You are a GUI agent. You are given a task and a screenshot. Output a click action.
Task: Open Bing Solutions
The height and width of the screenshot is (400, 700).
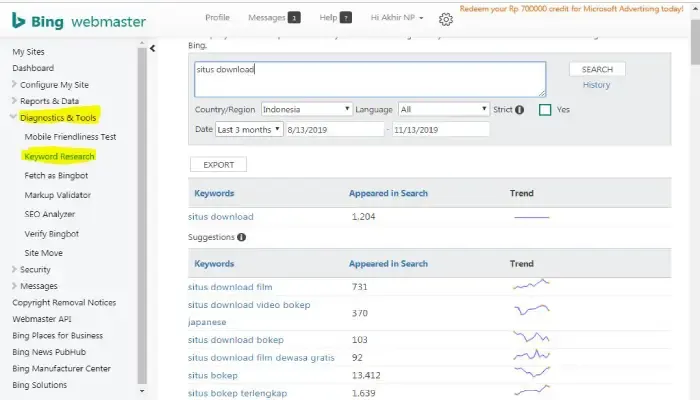39,385
